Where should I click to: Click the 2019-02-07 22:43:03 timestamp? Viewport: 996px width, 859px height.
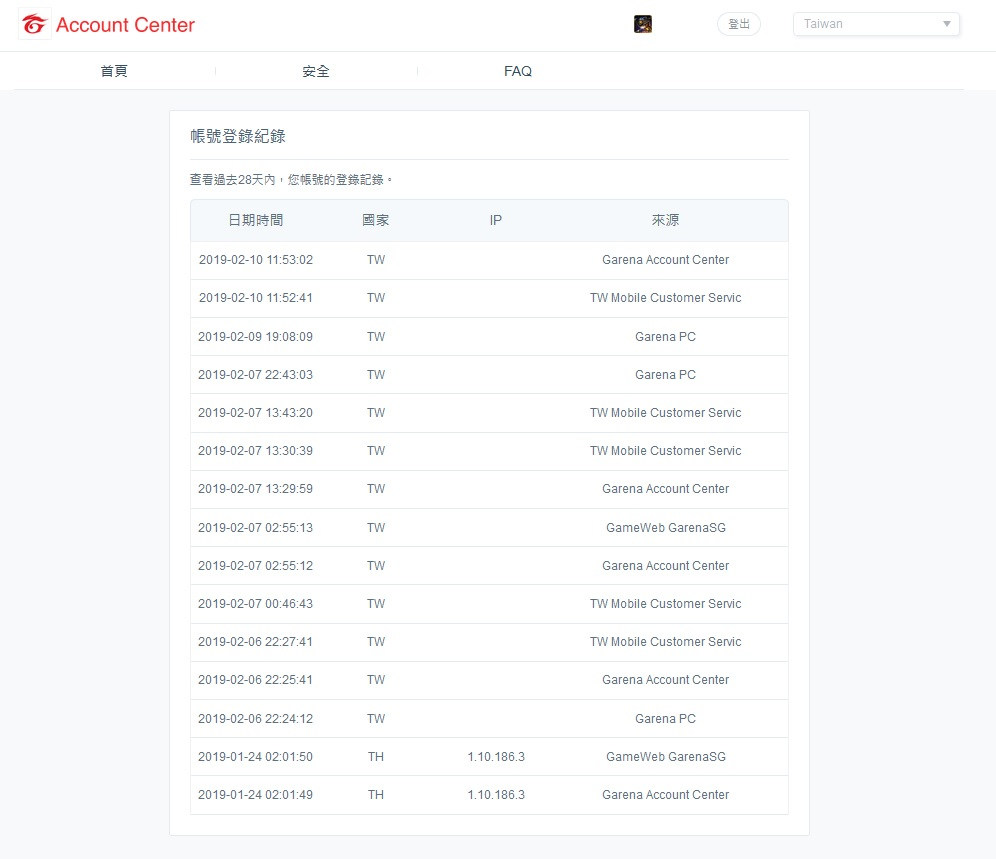coord(255,375)
